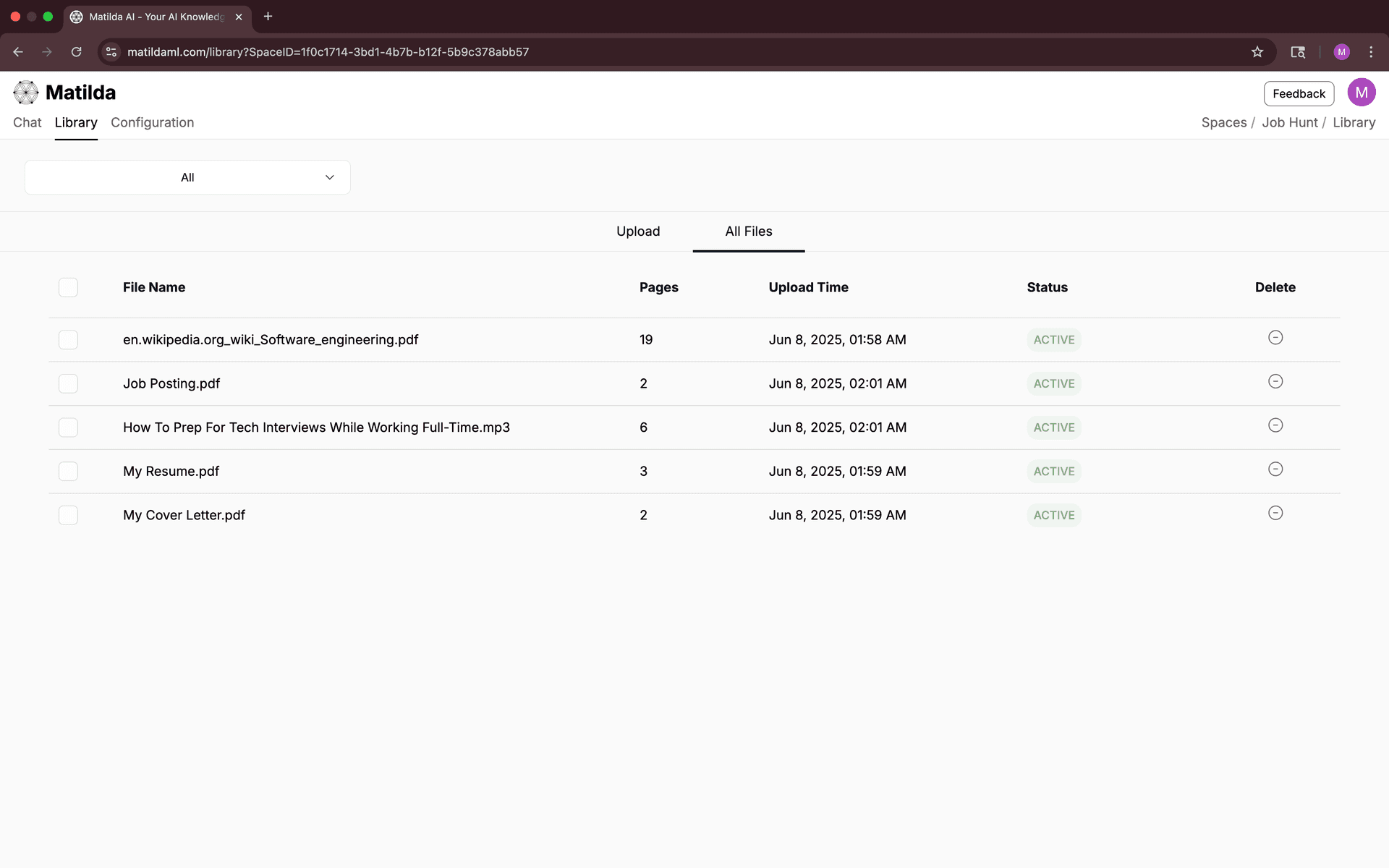The image size is (1389, 868).
Task: Select the My Resume.pdf checkbox
Action: 68,471
